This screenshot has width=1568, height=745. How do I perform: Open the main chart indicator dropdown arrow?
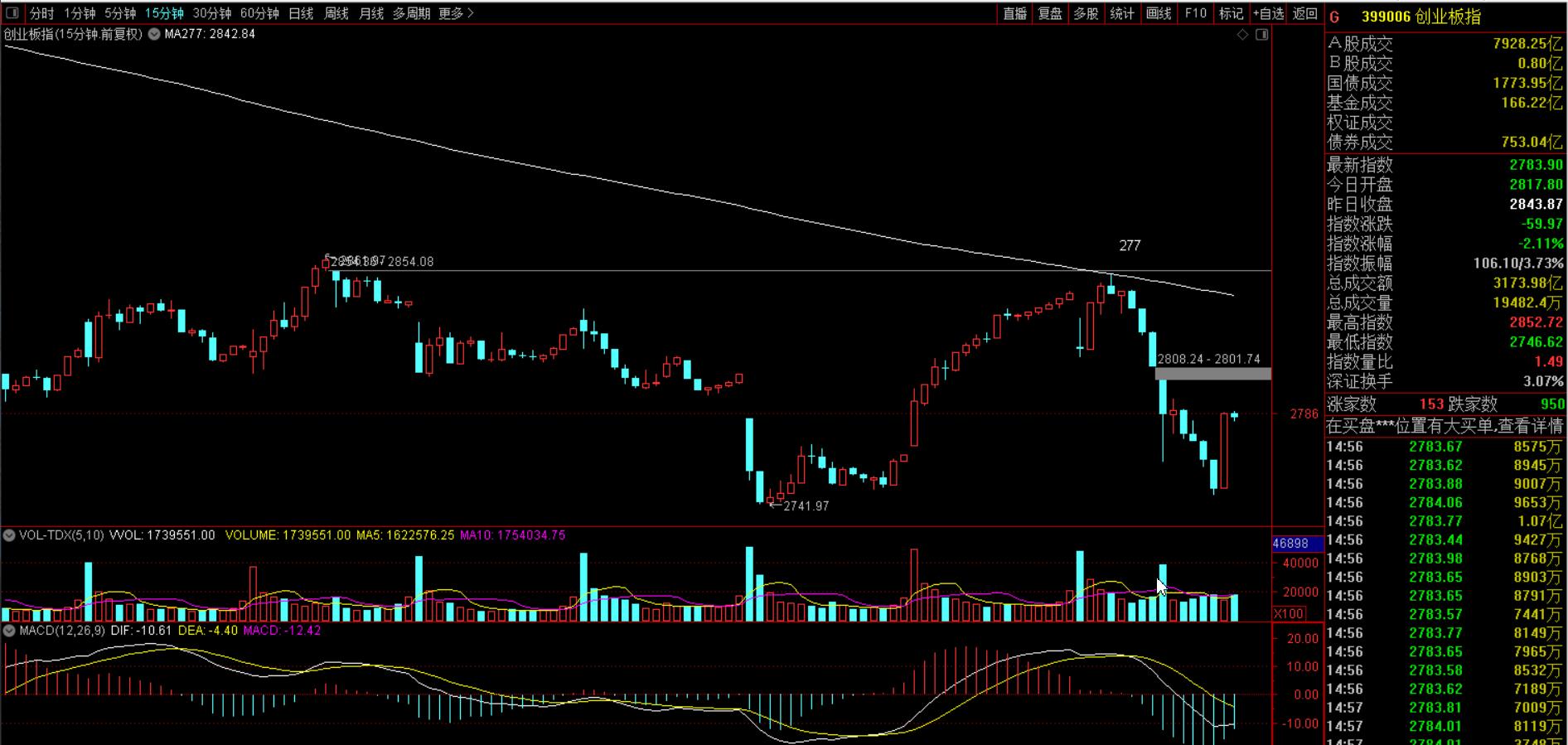tap(153, 34)
